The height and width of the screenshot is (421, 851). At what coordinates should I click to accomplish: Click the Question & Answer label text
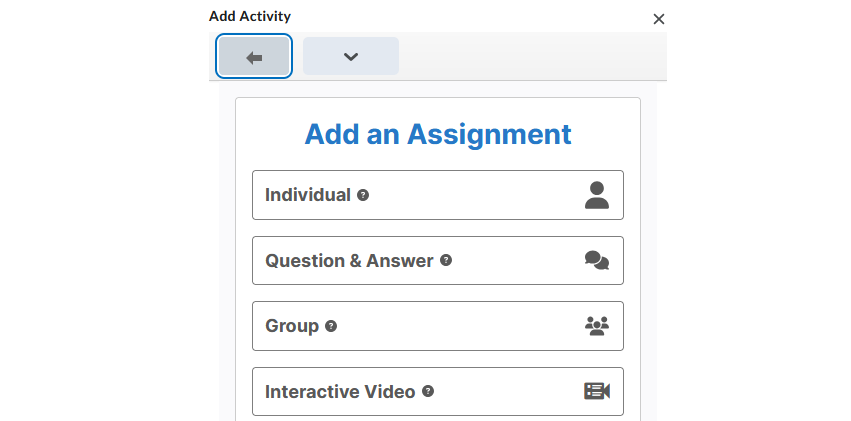(349, 261)
